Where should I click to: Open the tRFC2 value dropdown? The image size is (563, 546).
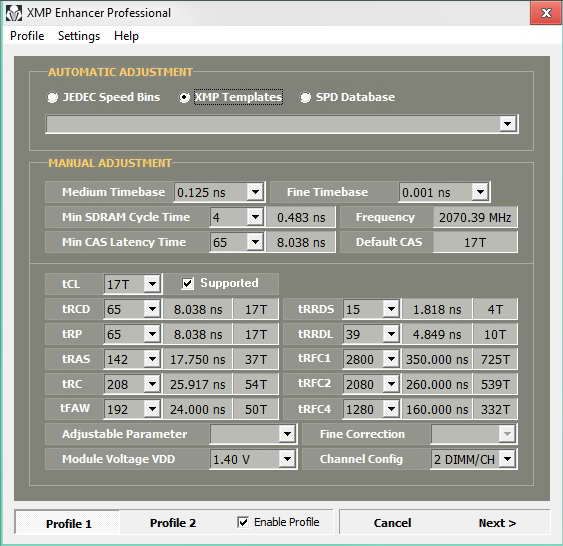391,384
